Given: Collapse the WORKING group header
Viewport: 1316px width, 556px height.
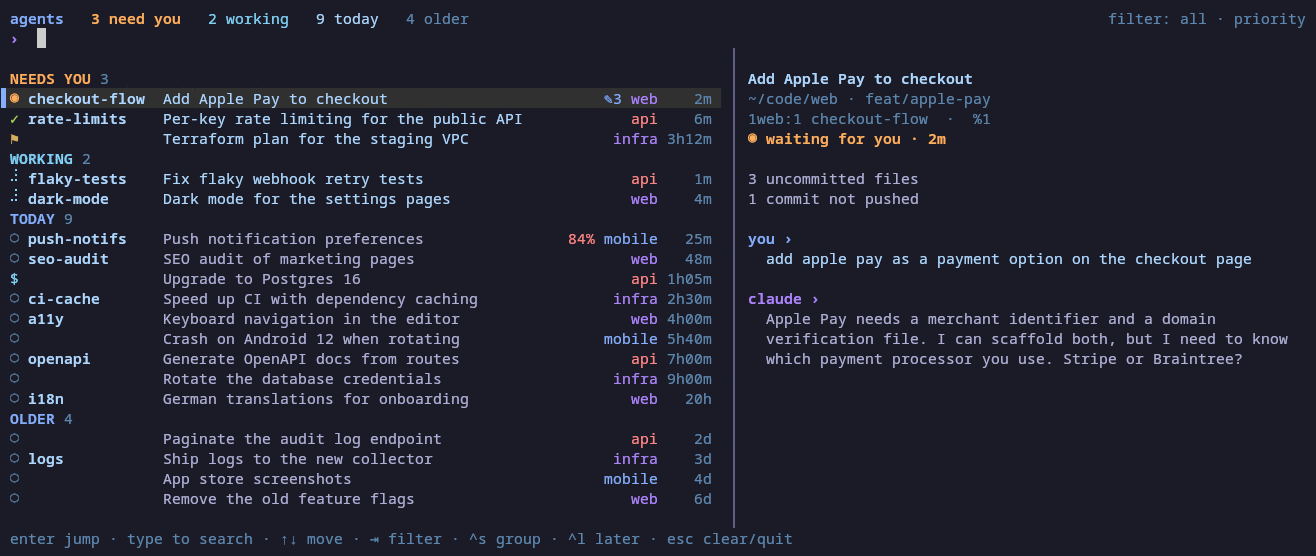Looking at the screenshot, I should coord(50,159).
